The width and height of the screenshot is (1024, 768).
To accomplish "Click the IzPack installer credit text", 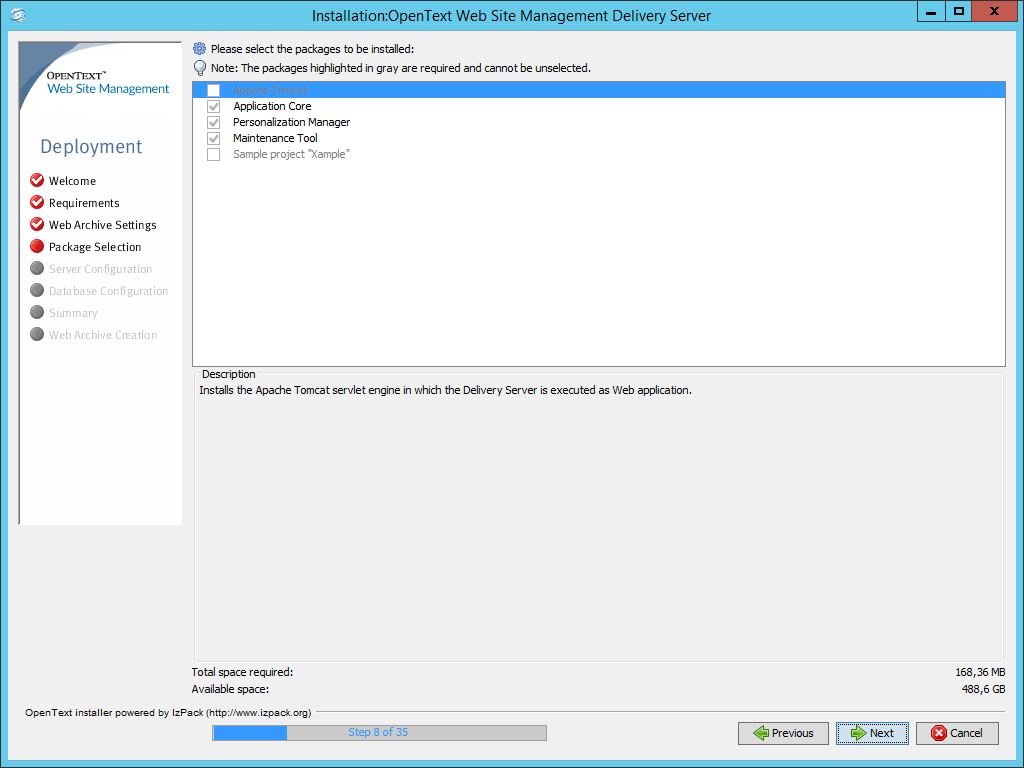I will [168, 712].
